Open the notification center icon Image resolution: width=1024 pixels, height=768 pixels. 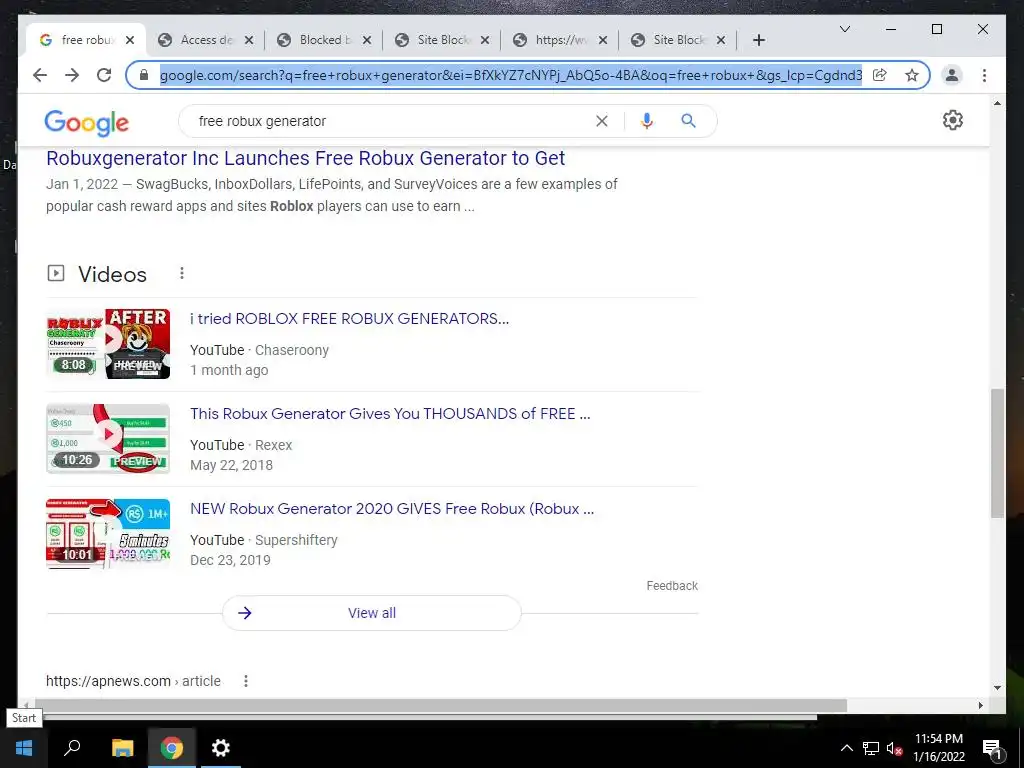click(x=991, y=748)
